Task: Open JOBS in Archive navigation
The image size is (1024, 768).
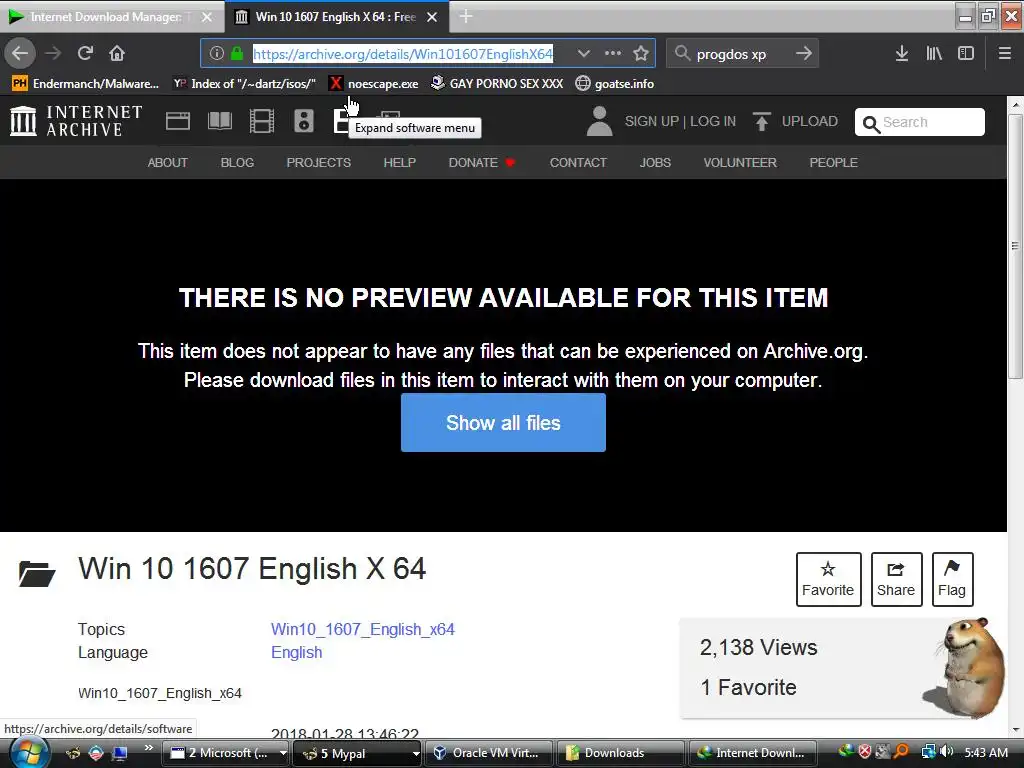Action: click(x=655, y=163)
